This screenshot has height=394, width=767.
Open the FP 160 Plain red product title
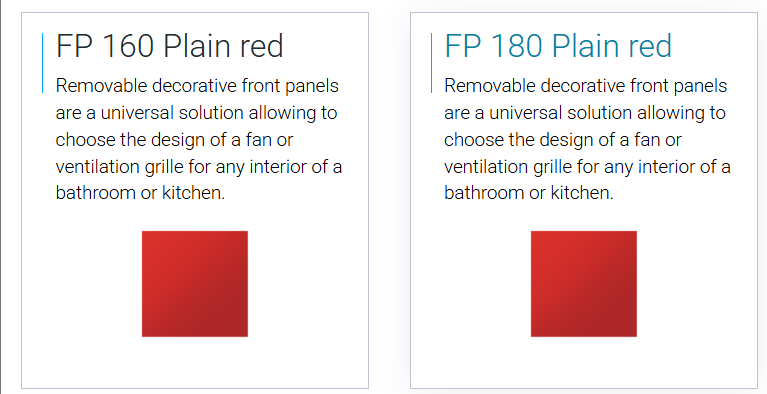click(x=169, y=46)
